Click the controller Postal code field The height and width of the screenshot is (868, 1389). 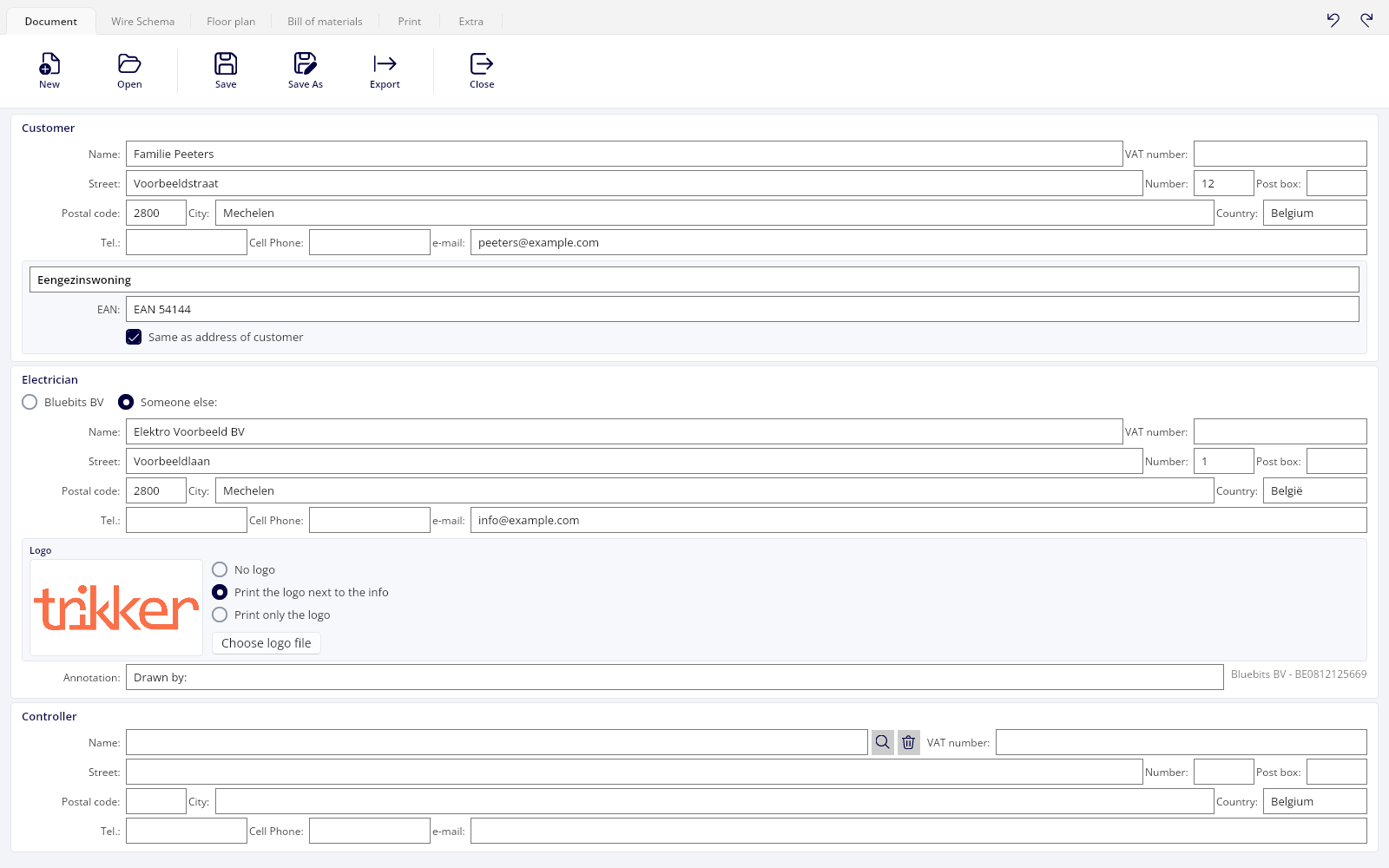click(x=156, y=801)
